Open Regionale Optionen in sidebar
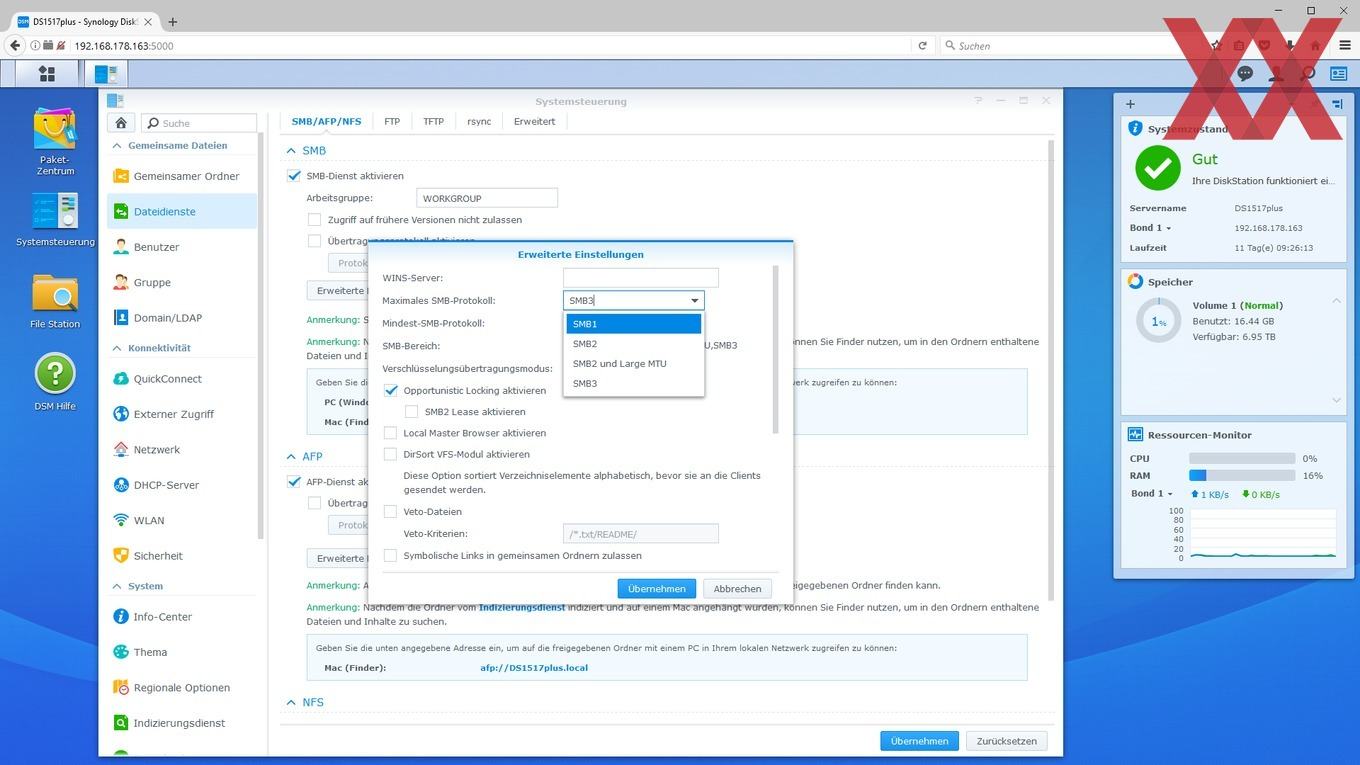The height and width of the screenshot is (765, 1360). pyautogui.click(x=182, y=688)
